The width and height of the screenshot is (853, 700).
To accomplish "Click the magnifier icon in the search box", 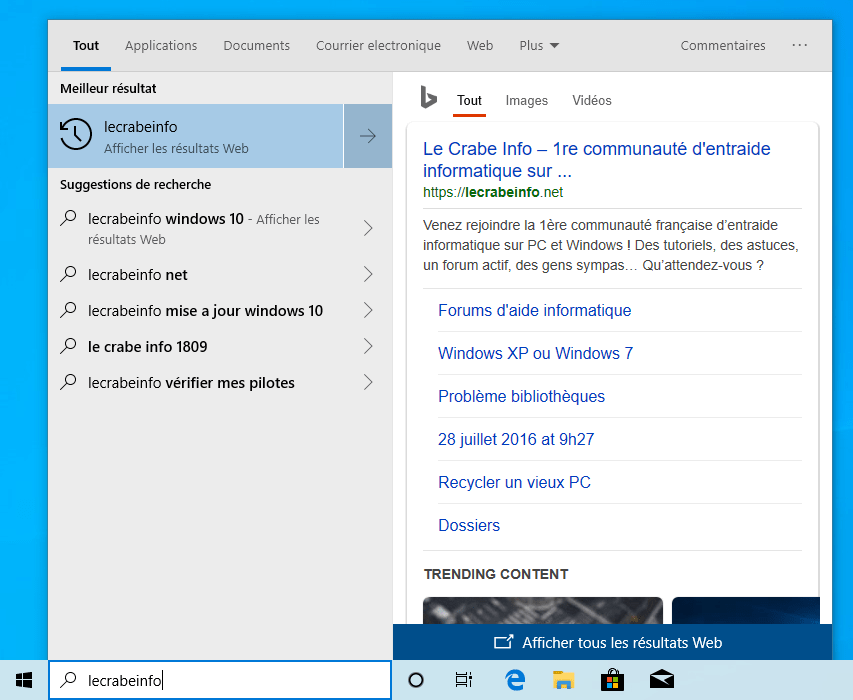I will pos(69,679).
